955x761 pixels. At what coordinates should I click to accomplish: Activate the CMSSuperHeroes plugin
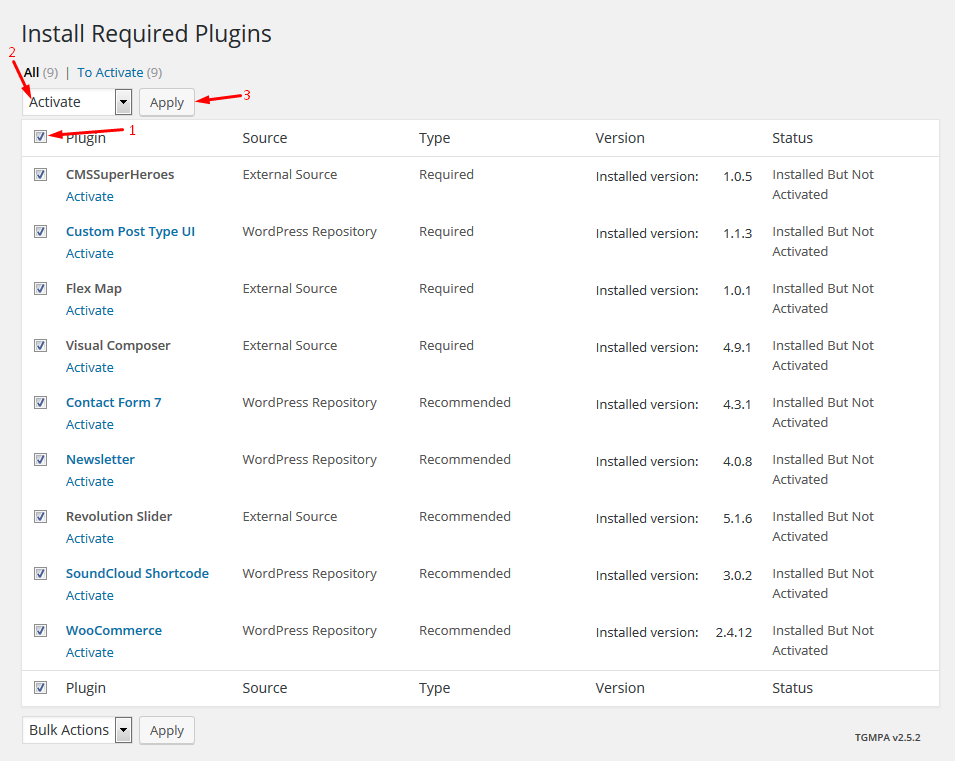[x=90, y=196]
